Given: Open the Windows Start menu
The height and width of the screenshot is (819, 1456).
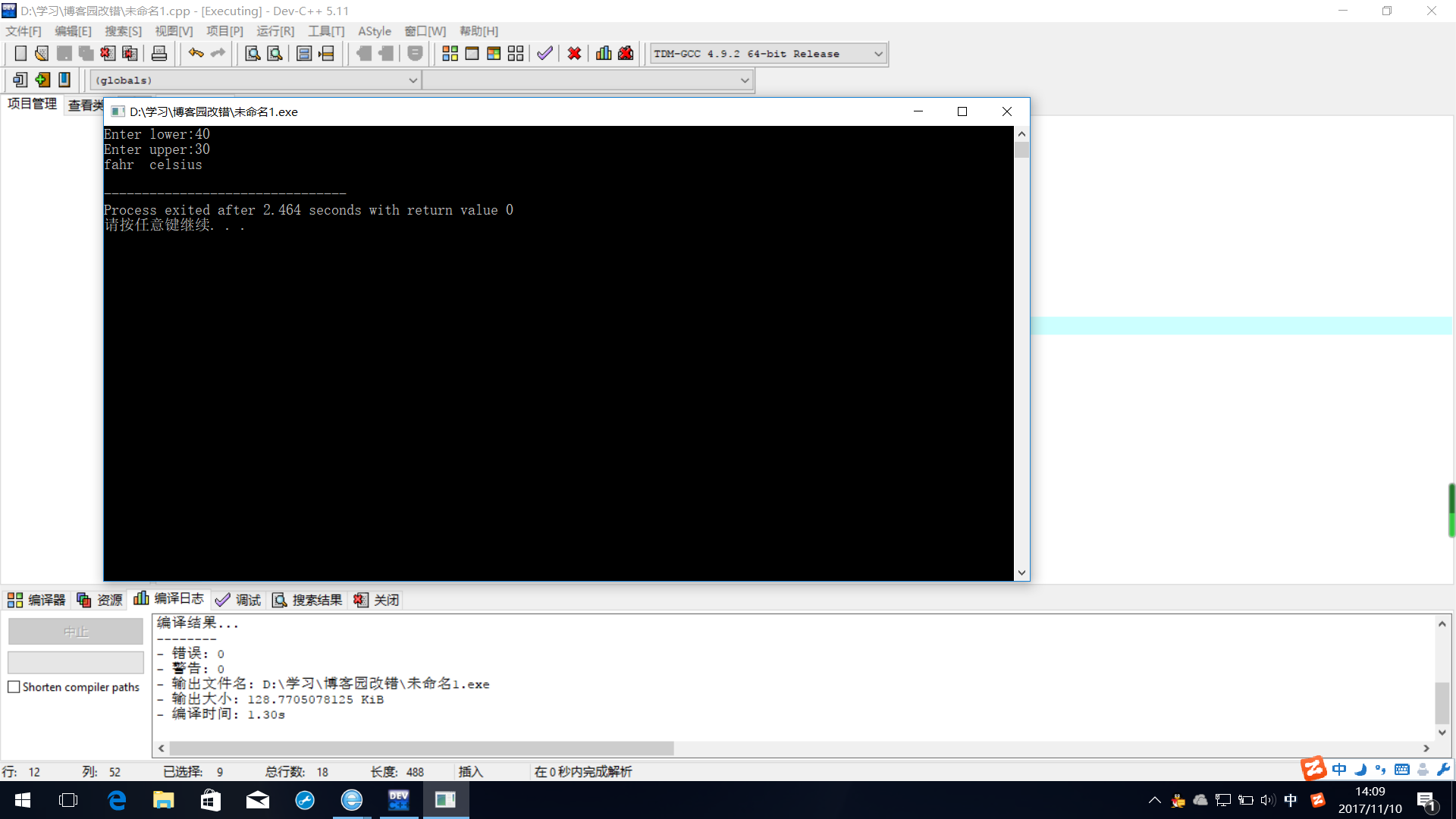Looking at the screenshot, I should point(23,800).
